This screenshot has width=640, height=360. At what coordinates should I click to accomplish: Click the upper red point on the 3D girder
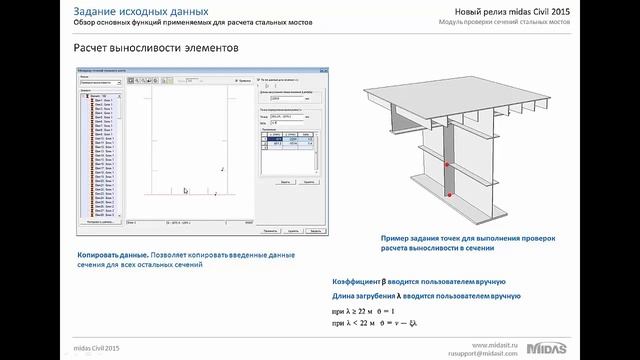pos(447,164)
